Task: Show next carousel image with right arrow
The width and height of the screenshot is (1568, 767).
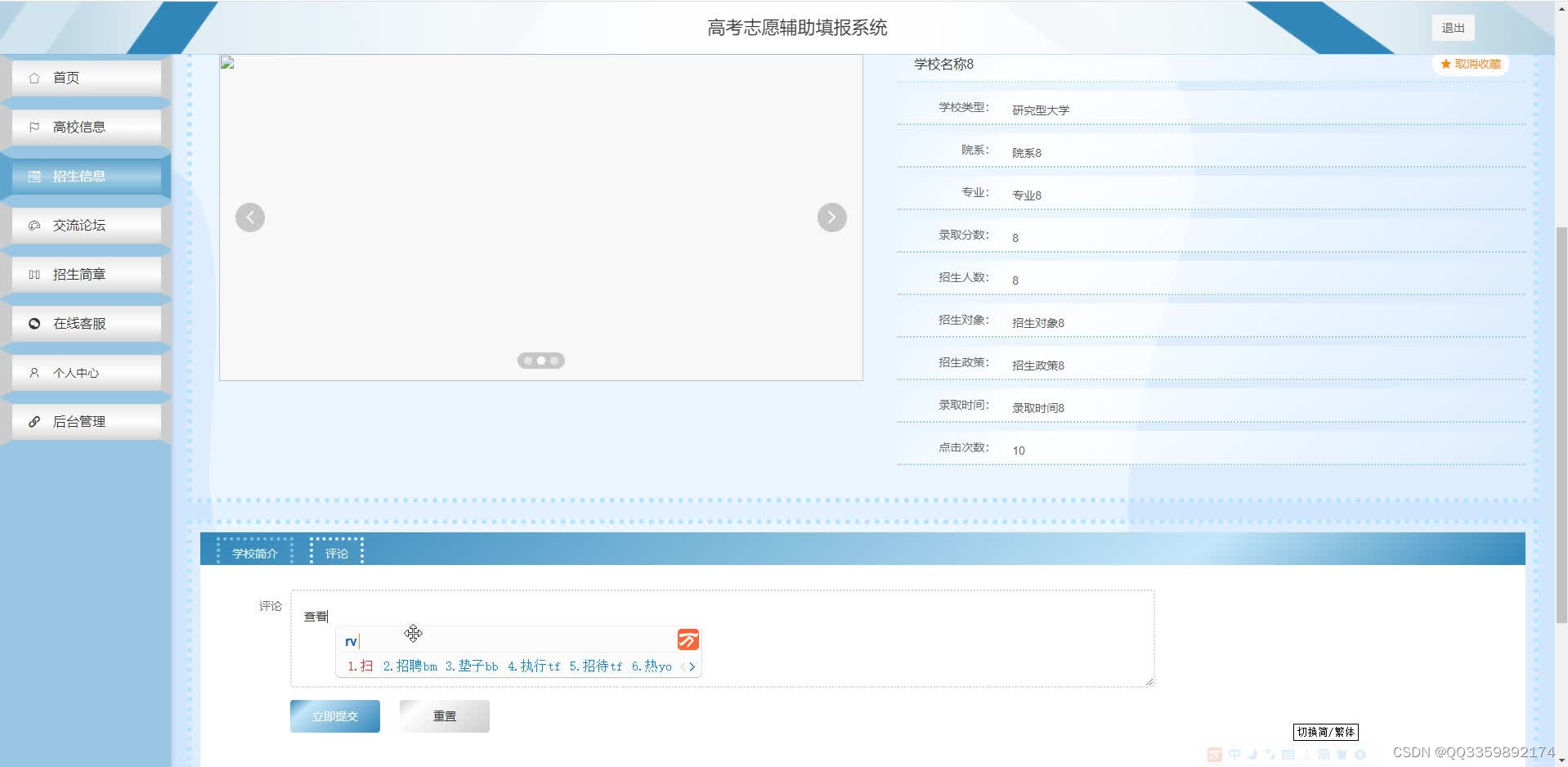Action: pos(831,218)
